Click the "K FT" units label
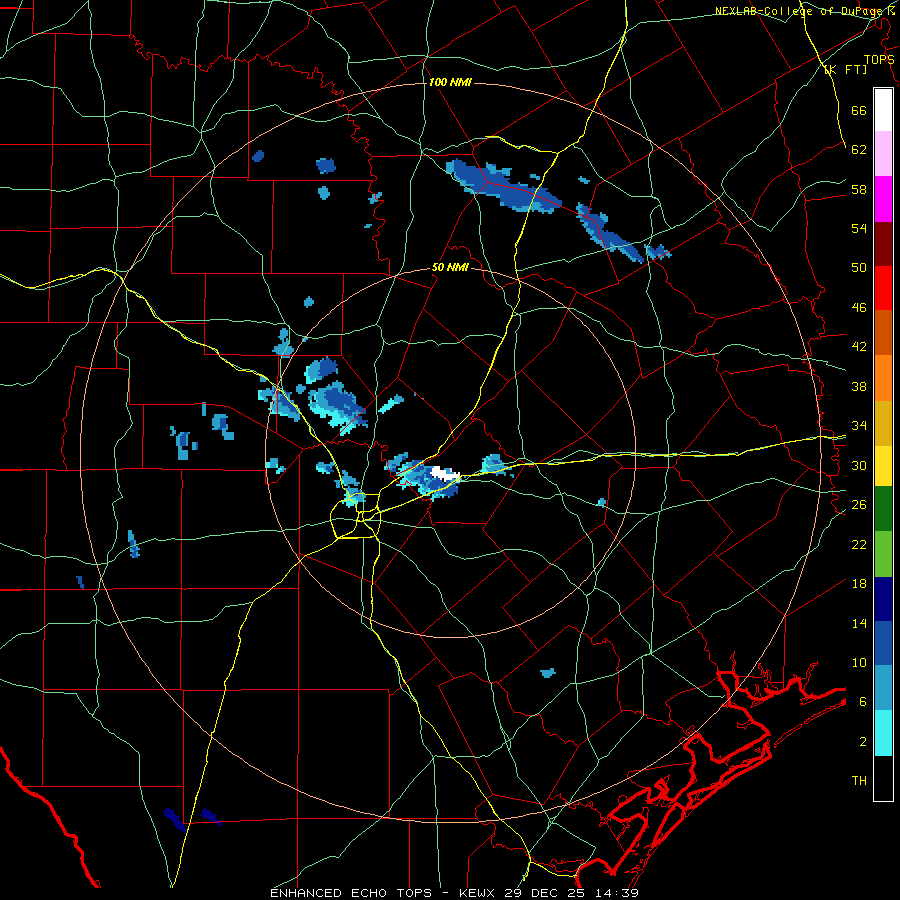 (x=845, y=69)
